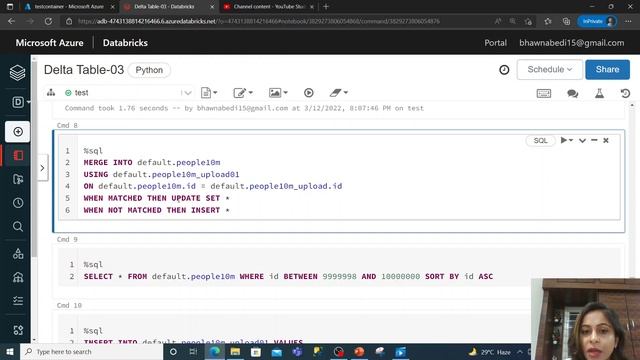Image resolution: width=640 pixels, height=360 pixels.
Task: Open the Comments speech bubble icon
Action: (572, 93)
